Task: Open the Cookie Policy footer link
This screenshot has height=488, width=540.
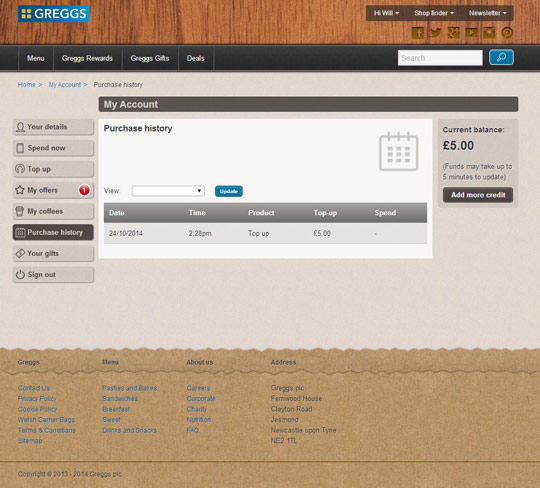Action: tap(37, 409)
